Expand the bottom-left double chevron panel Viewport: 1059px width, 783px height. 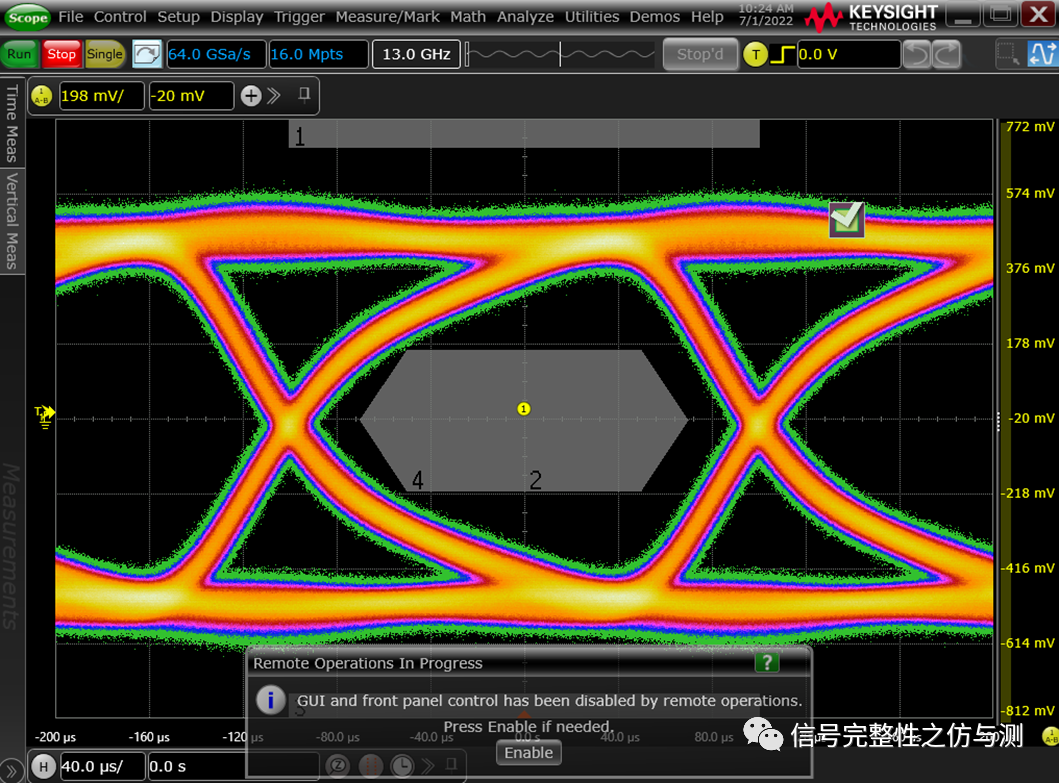tap(11, 770)
